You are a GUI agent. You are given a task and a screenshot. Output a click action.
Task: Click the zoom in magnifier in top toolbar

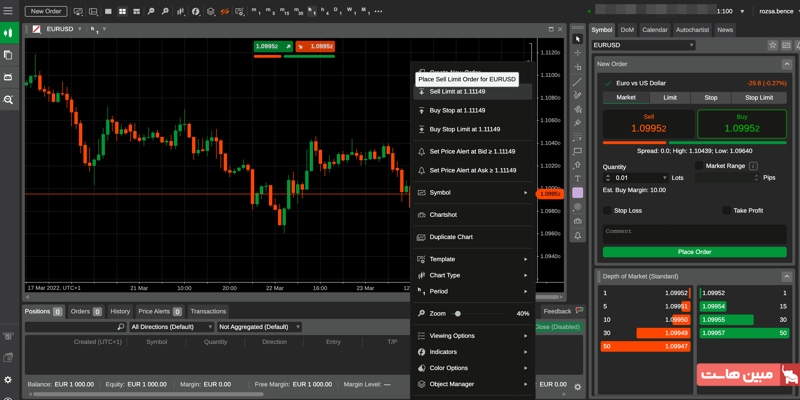[151, 11]
